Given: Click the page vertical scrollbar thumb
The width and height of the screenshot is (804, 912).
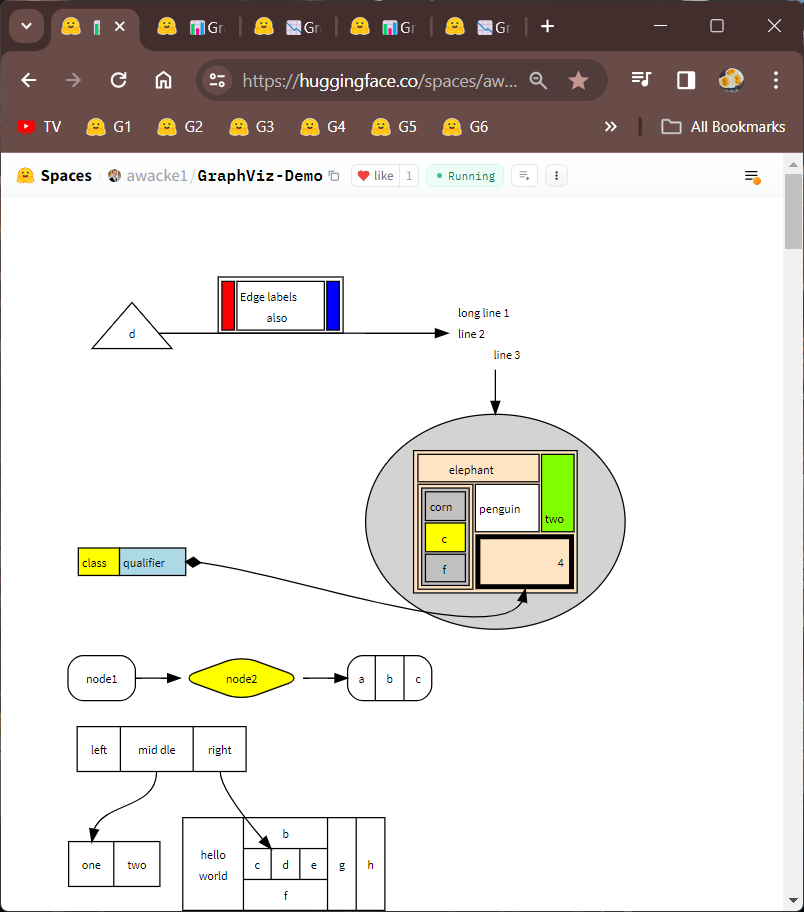Looking at the screenshot, I should [x=793, y=212].
